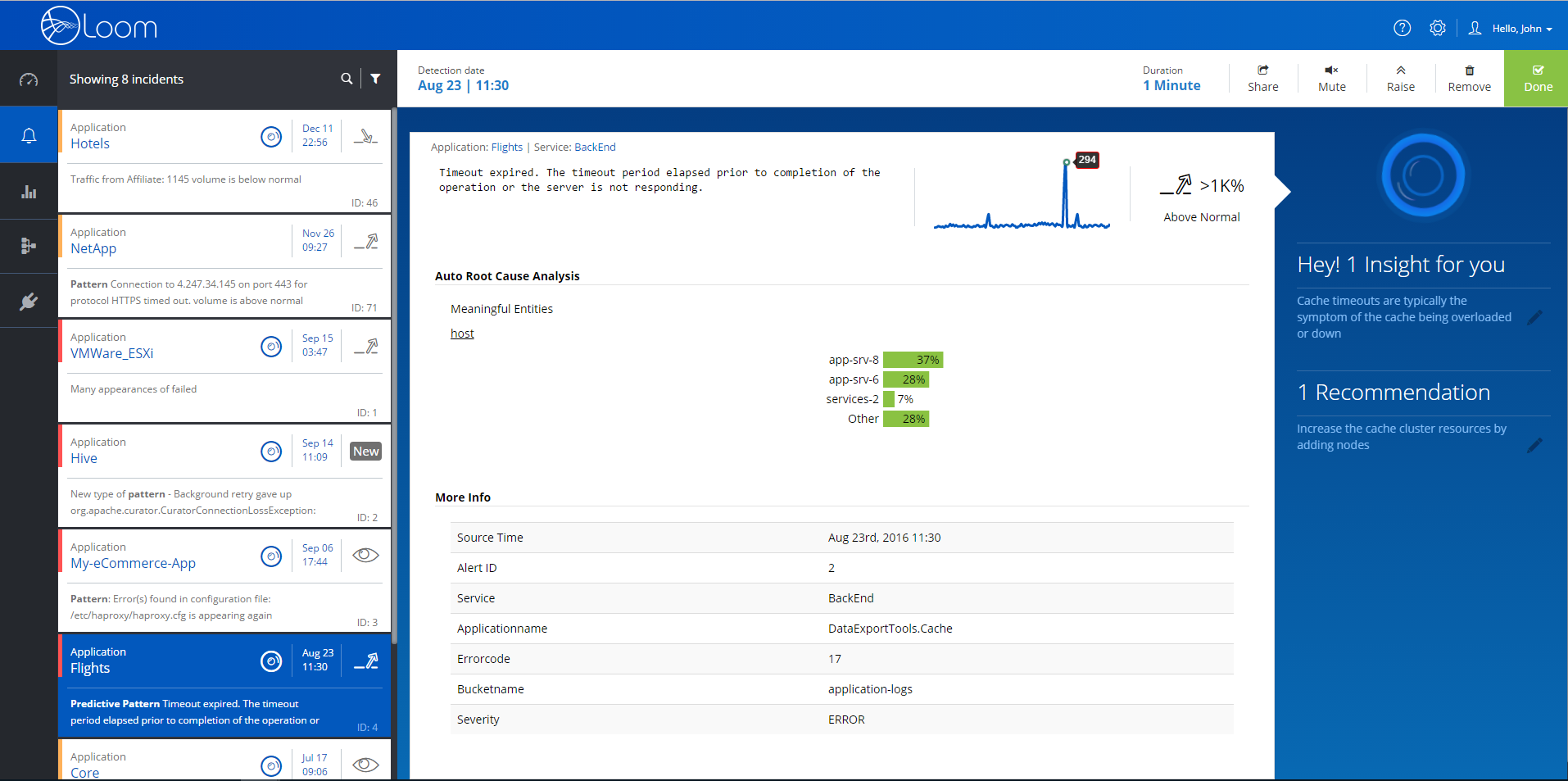Select the NetApp incident card
This screenshot has height=781, width=1568.
click(224, 266)
